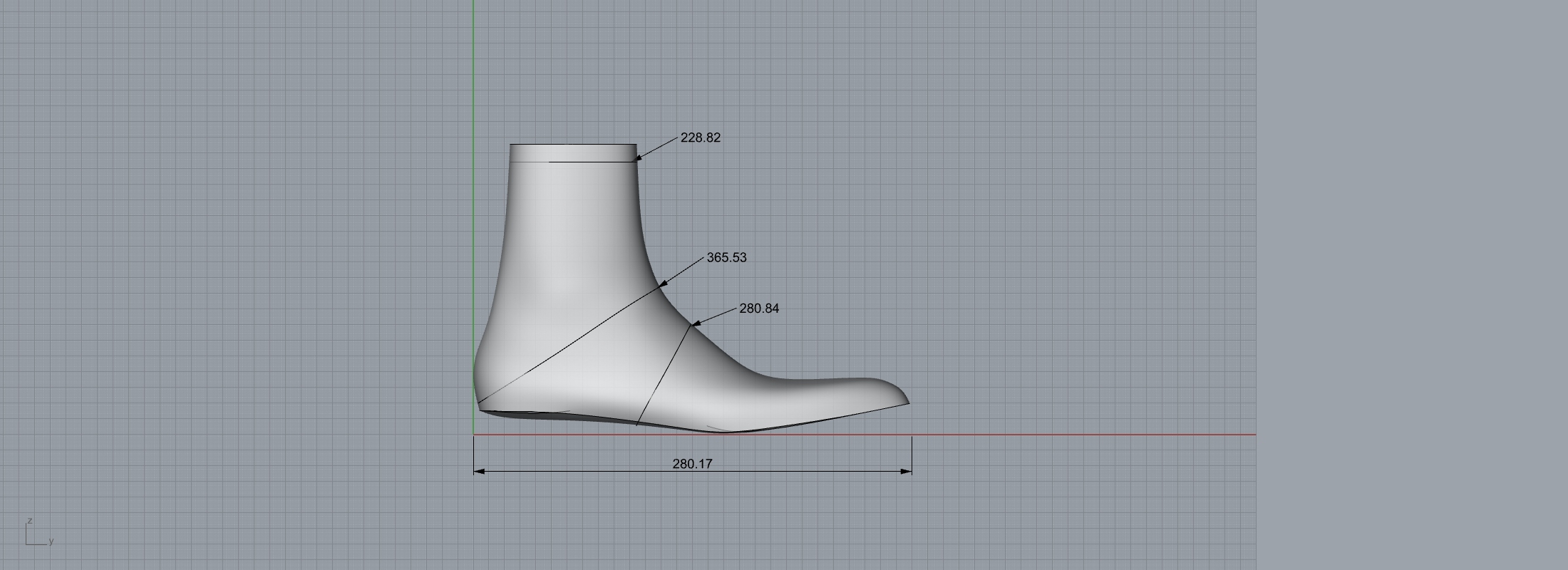1568x570 pixels.
Task: Select the top collar of the boot last
Action: click(x=573, y=145)
